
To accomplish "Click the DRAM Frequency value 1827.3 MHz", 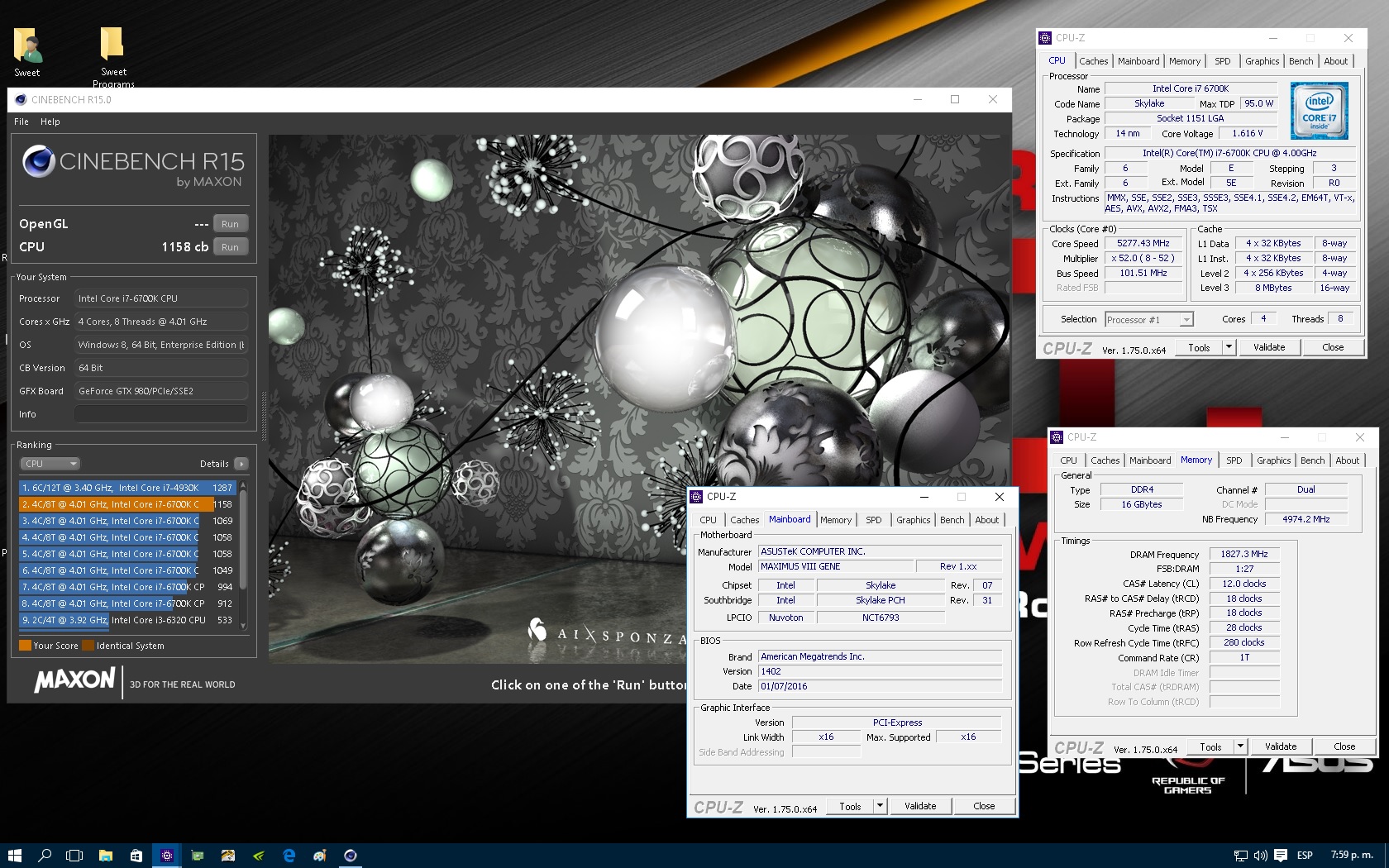I will (1244, 555).
